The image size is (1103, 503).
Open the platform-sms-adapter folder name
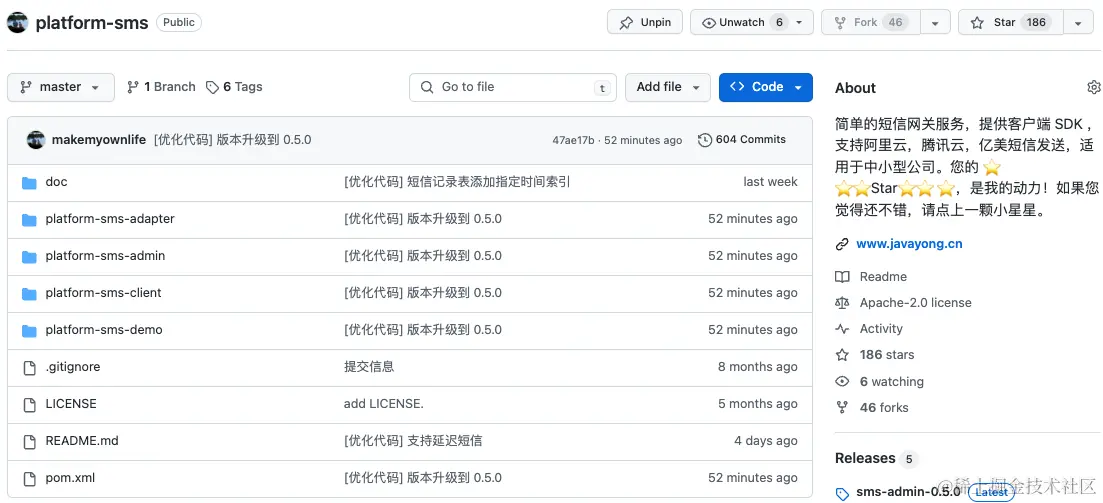110,219
